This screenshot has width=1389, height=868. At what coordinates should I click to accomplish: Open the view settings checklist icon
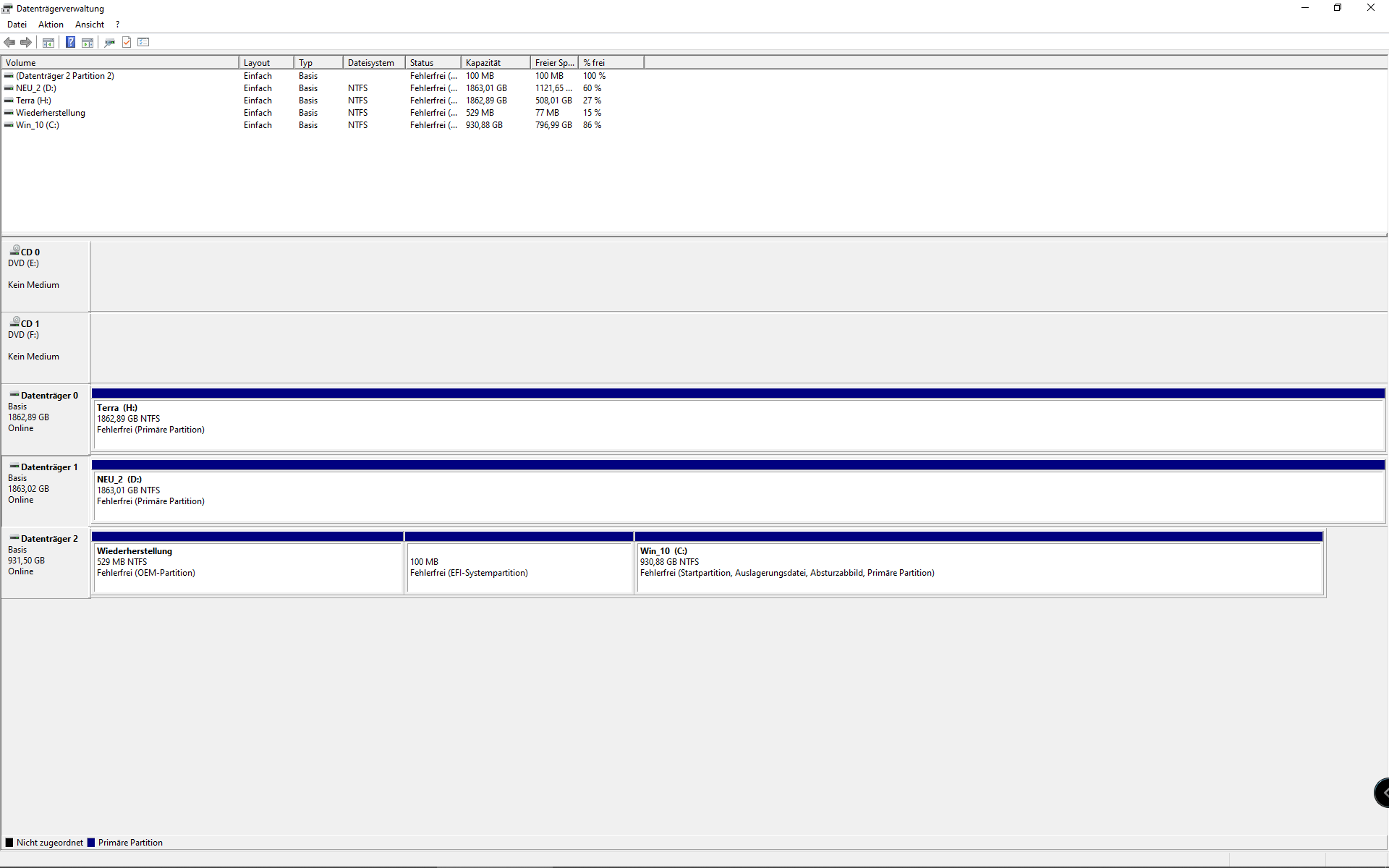(143, 43)
